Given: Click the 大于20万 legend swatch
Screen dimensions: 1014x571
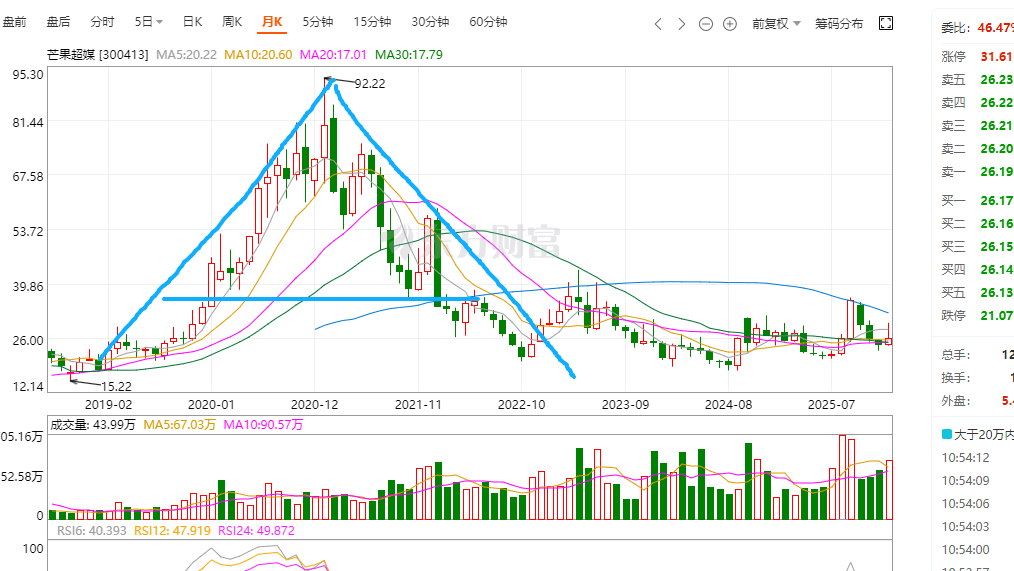Looking at the screenshot, I should [x=947, y=435].
